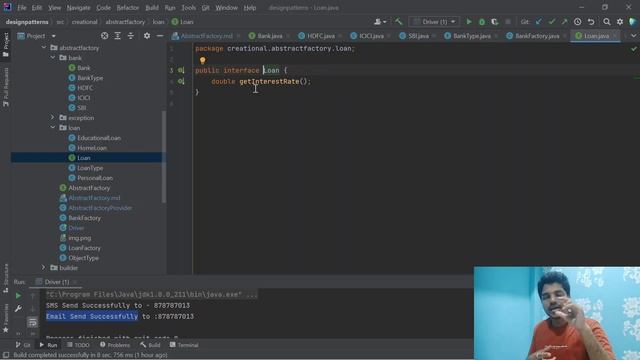This screenshot has height=360, width=640.
Task: Switch to BankType.java editor tab
Action: click(472, 36)
